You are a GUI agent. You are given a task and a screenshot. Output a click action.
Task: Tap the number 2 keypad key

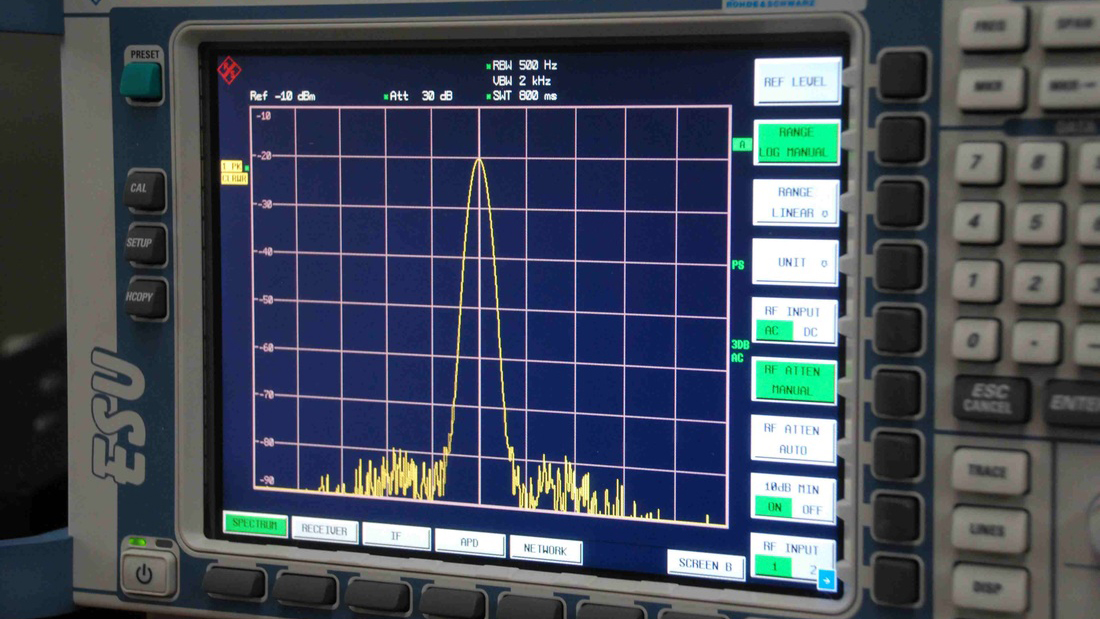click(x=1036, y=284)
